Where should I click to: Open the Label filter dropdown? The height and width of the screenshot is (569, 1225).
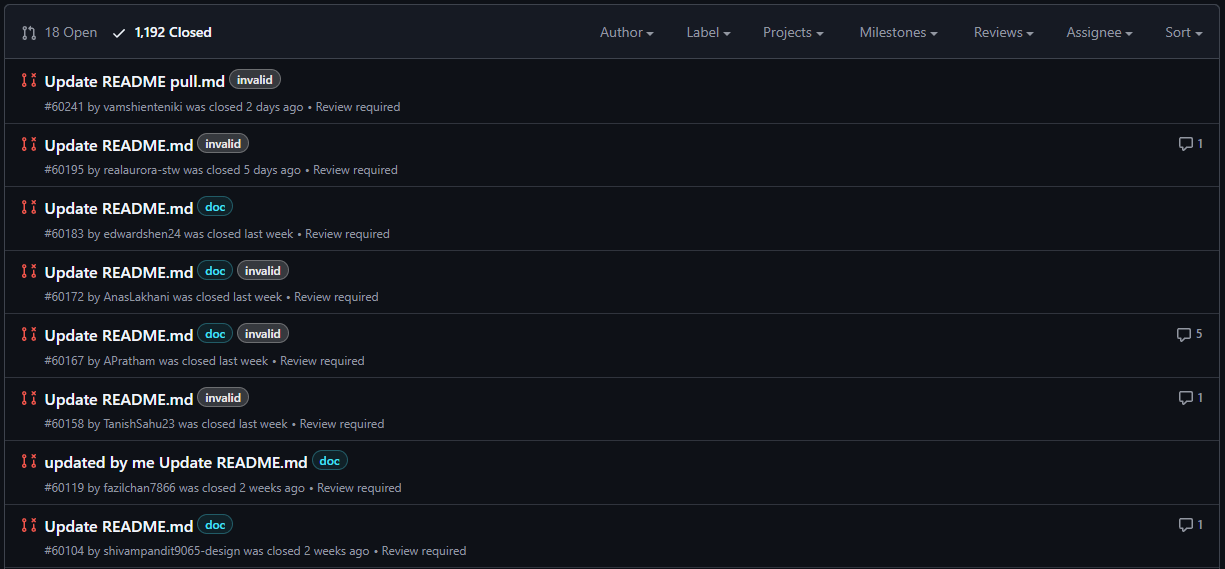[708, 33]
